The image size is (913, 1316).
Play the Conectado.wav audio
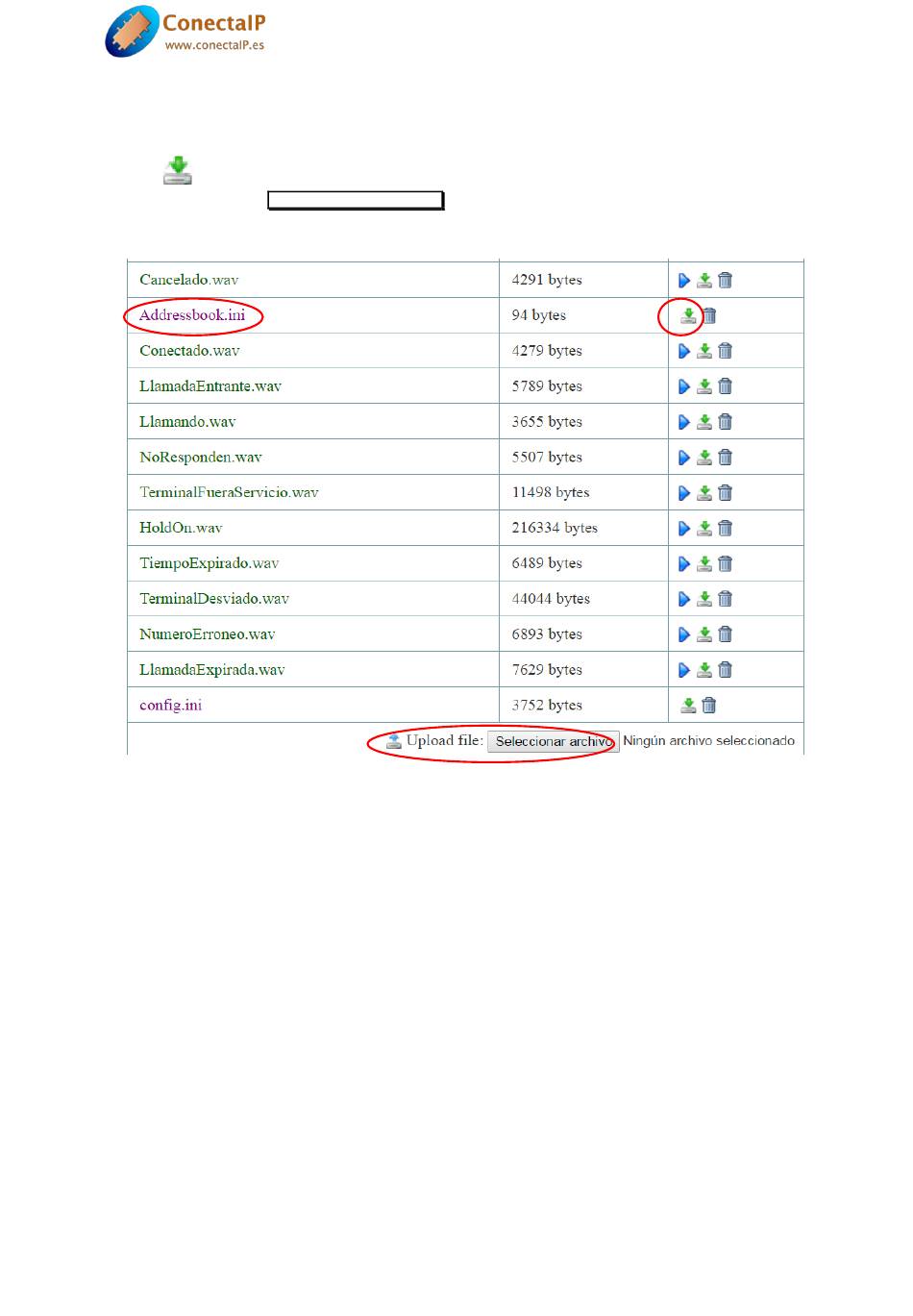[684, 351]
